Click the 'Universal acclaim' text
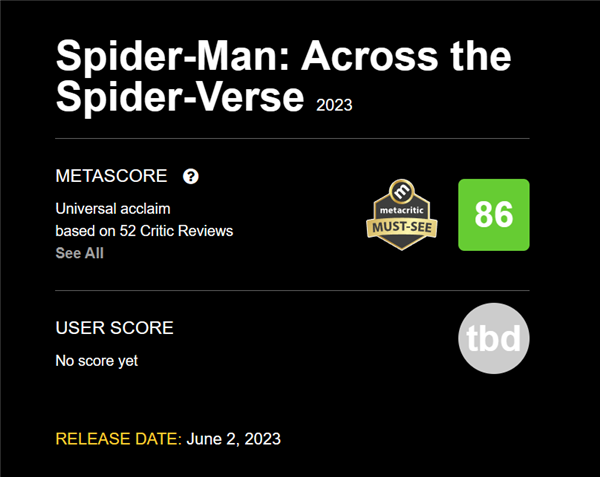Viewport: 600px width, 477px height. point(113,209)
